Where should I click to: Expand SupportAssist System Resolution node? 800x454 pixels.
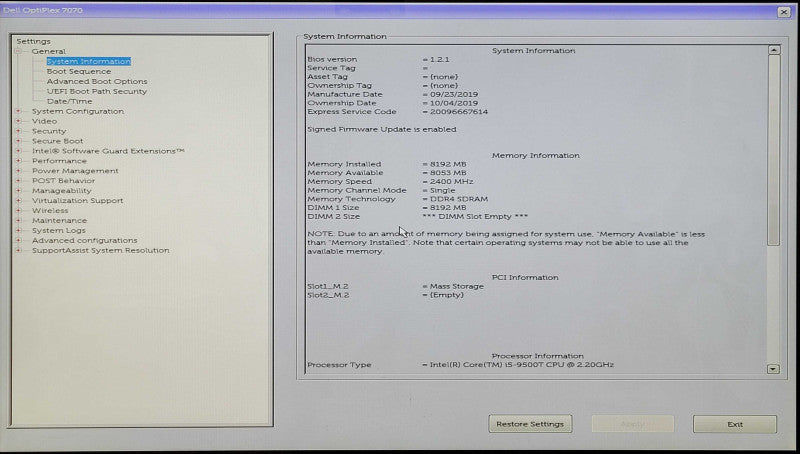point(18,250)
